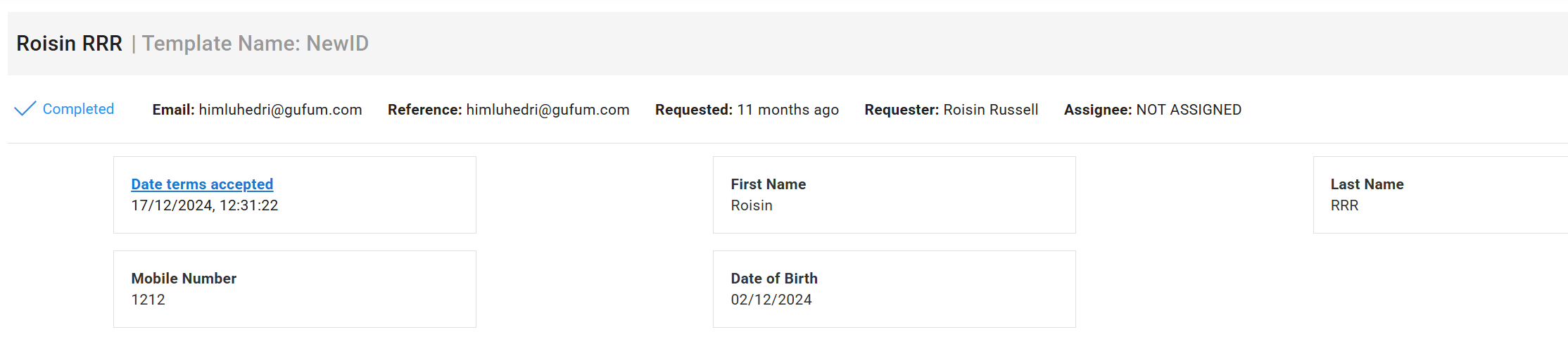This screenshot has width=1568, height=344.
Task: Select the Mobile Number value 1212
Action: pyautogui.click(x=148, y=300)
